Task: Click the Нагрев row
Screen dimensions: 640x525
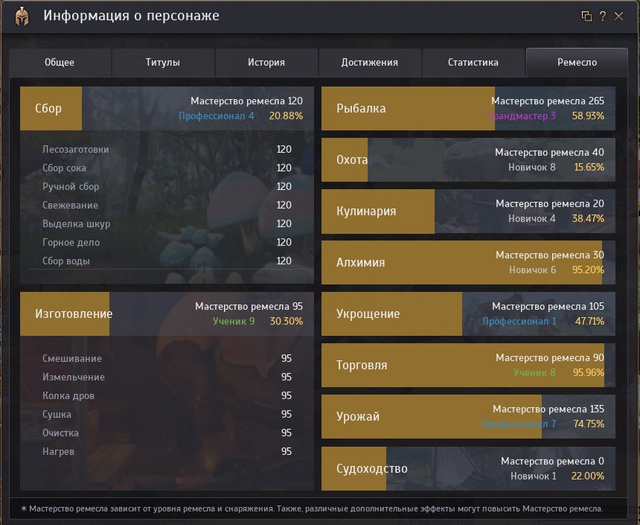Action: [167, 452]
